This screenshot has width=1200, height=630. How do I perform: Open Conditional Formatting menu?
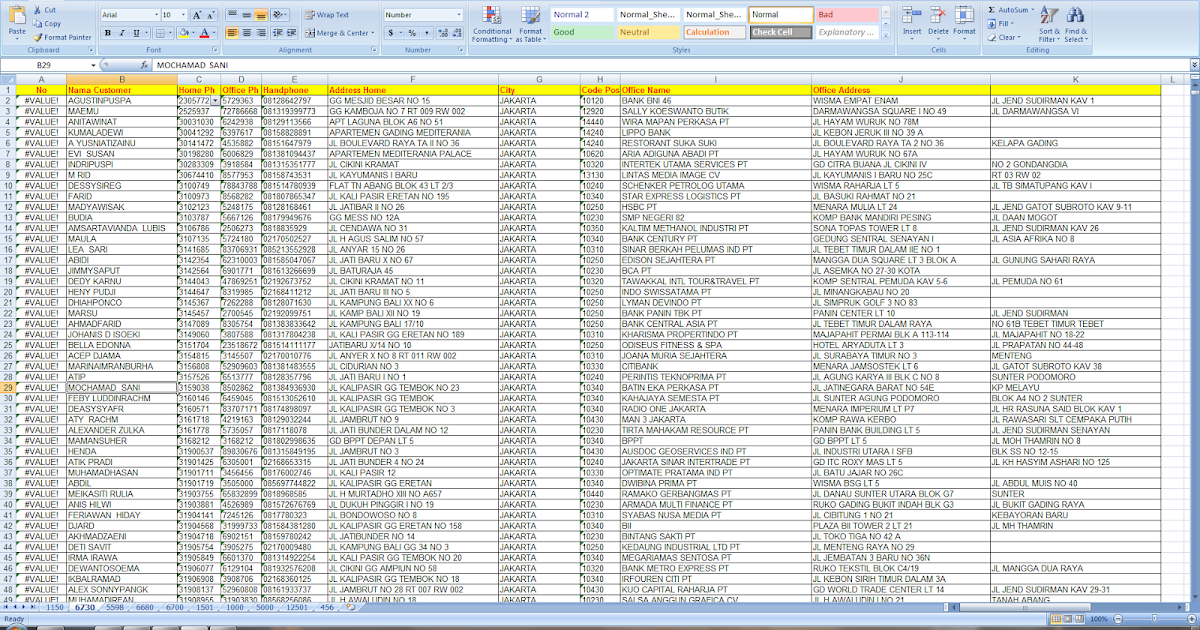coord(492,24)
